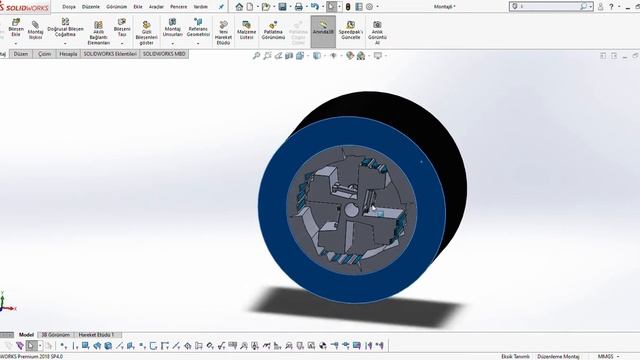Click Anlık Görüntü Al camera icon

(377, 24)
